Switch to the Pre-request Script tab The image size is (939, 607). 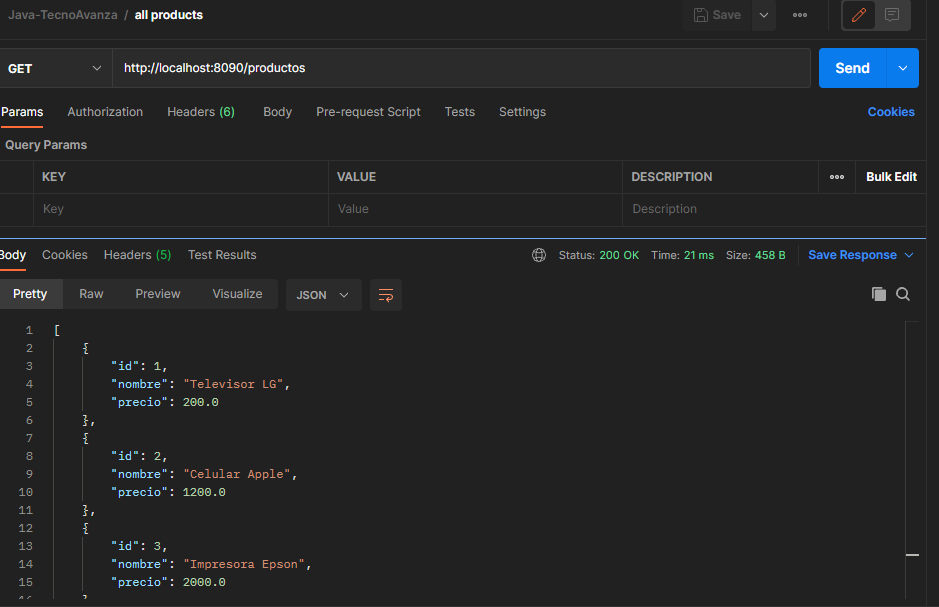(x=366, y=111)
